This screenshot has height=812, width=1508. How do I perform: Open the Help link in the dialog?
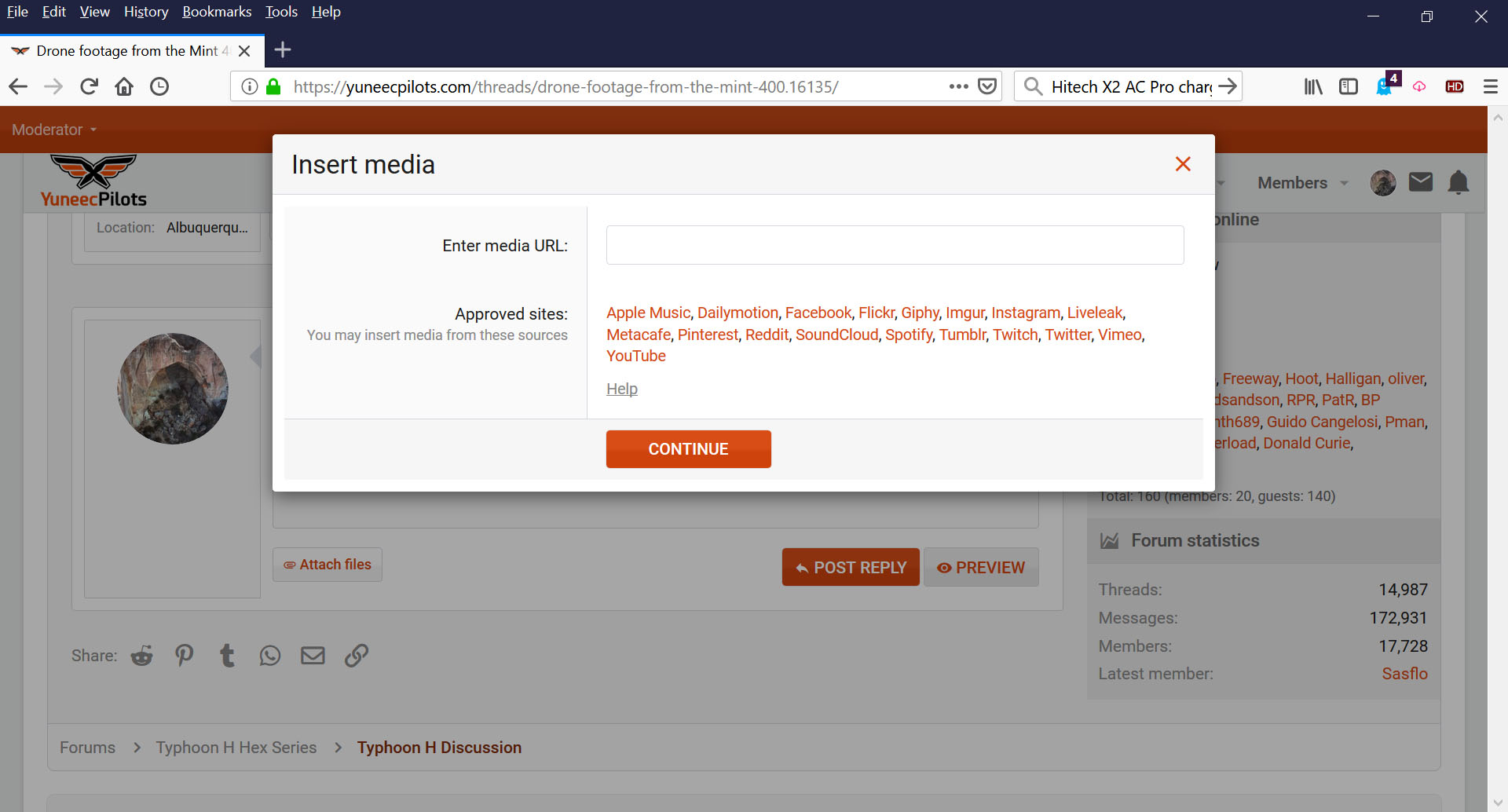click(621, 389)
